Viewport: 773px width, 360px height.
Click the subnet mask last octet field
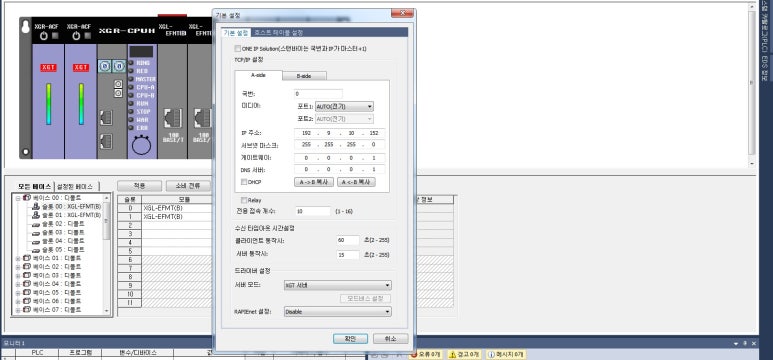click(374, 145)
